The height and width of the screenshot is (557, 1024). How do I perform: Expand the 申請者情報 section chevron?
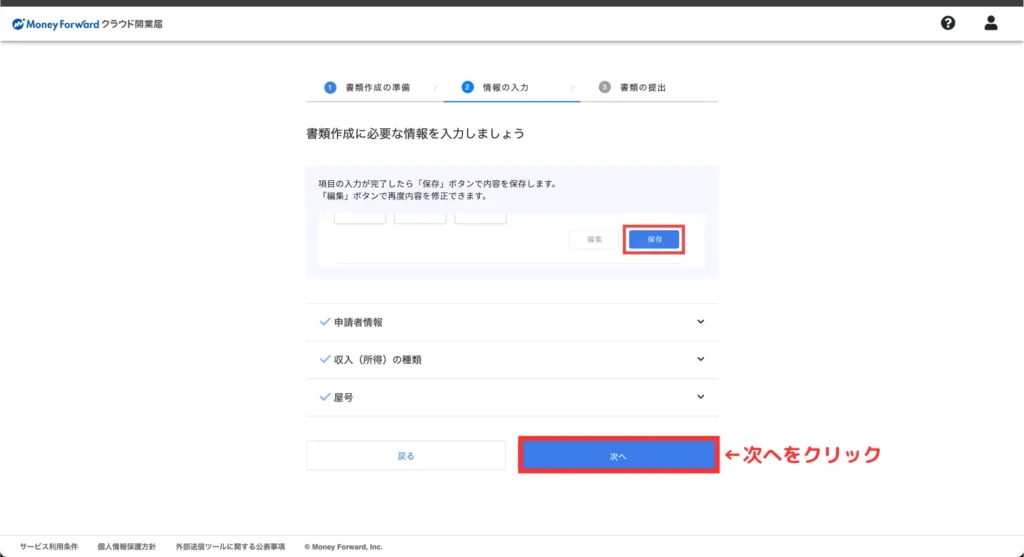point(700,322)
